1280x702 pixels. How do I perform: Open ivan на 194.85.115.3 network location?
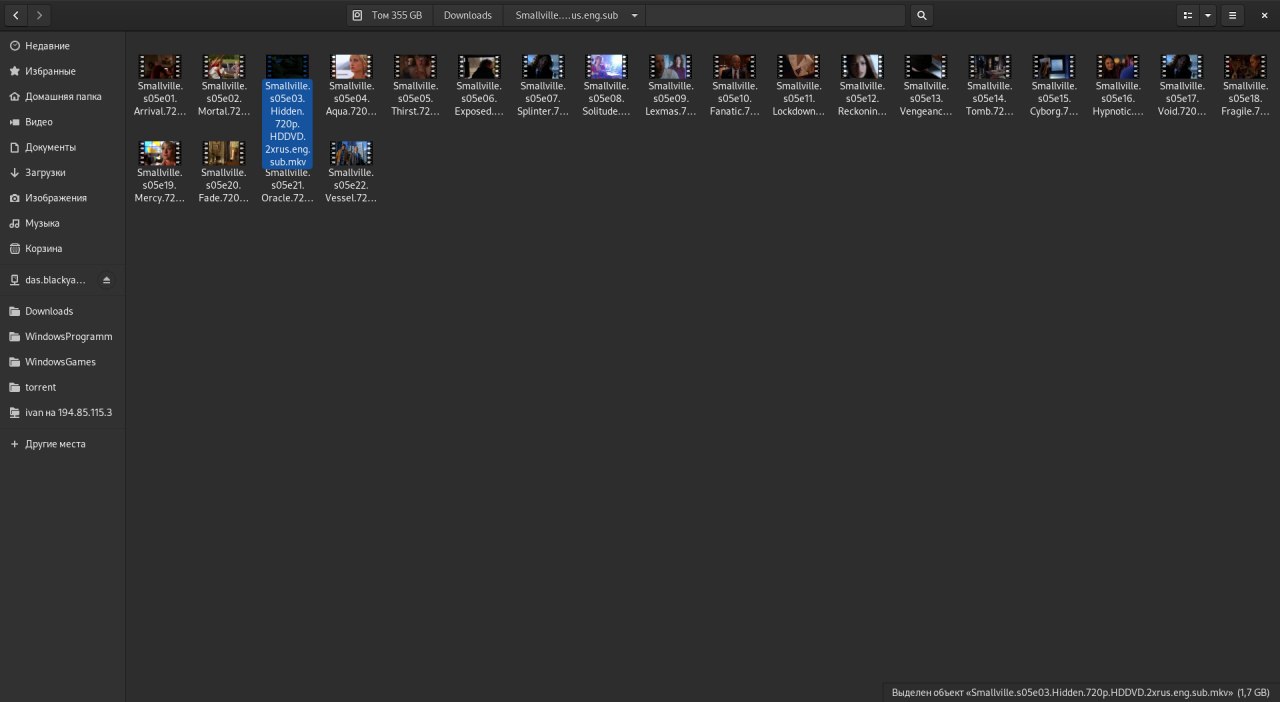(62, 412)
